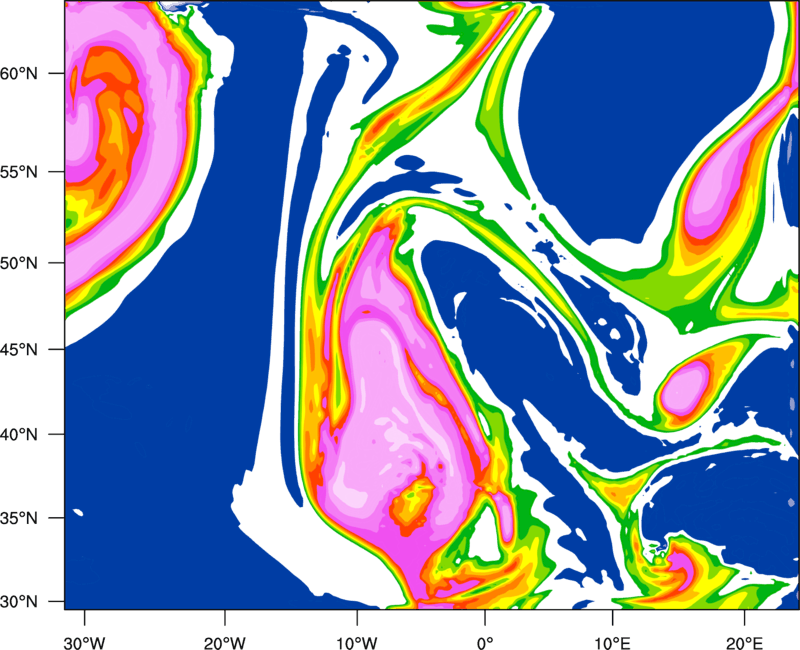Screen dimensions: 800x650
Task: Click the 30°W longitude label
Action: click(85, 643)
